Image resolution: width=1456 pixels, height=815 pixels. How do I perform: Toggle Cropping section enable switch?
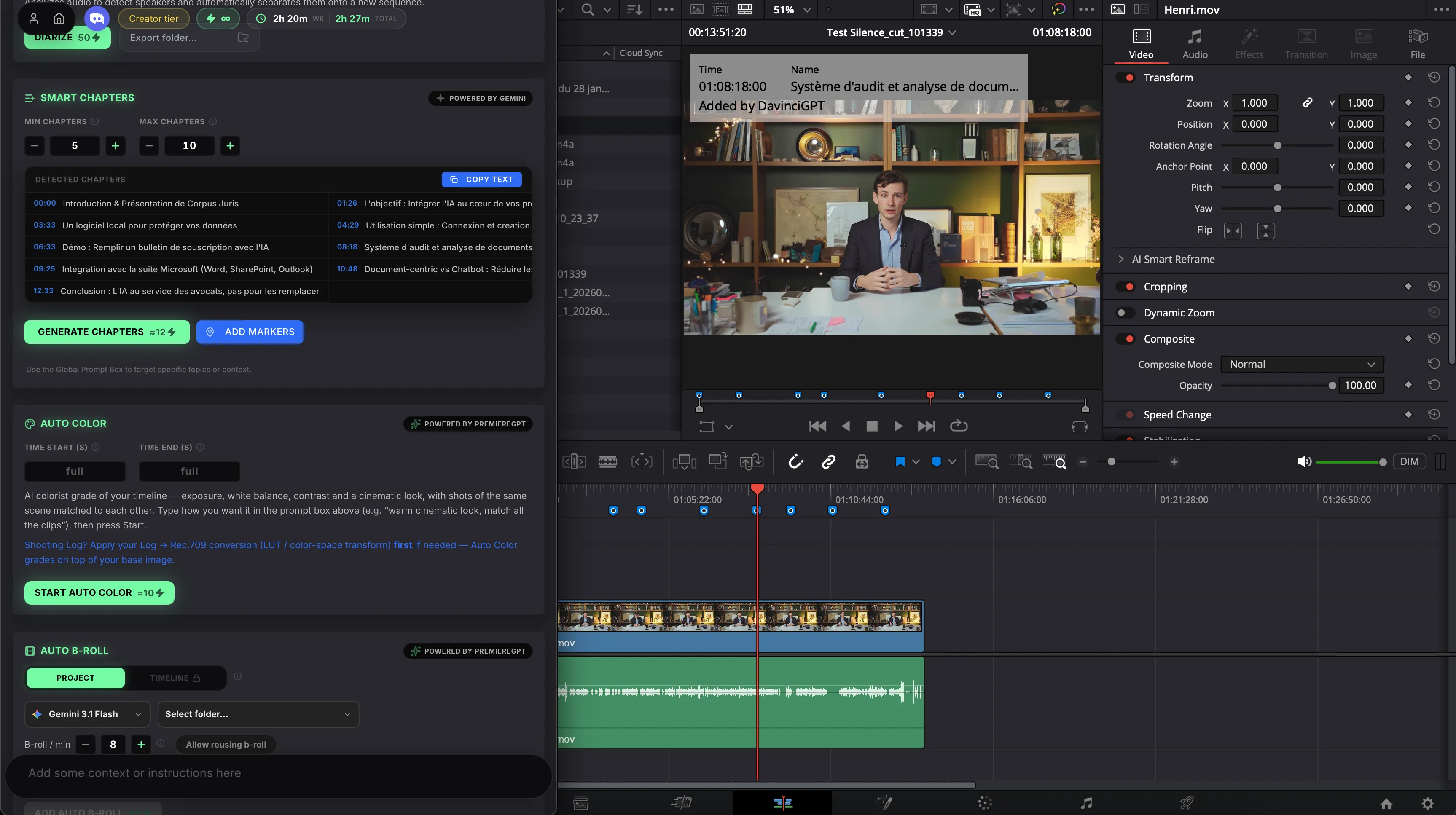1126,287
